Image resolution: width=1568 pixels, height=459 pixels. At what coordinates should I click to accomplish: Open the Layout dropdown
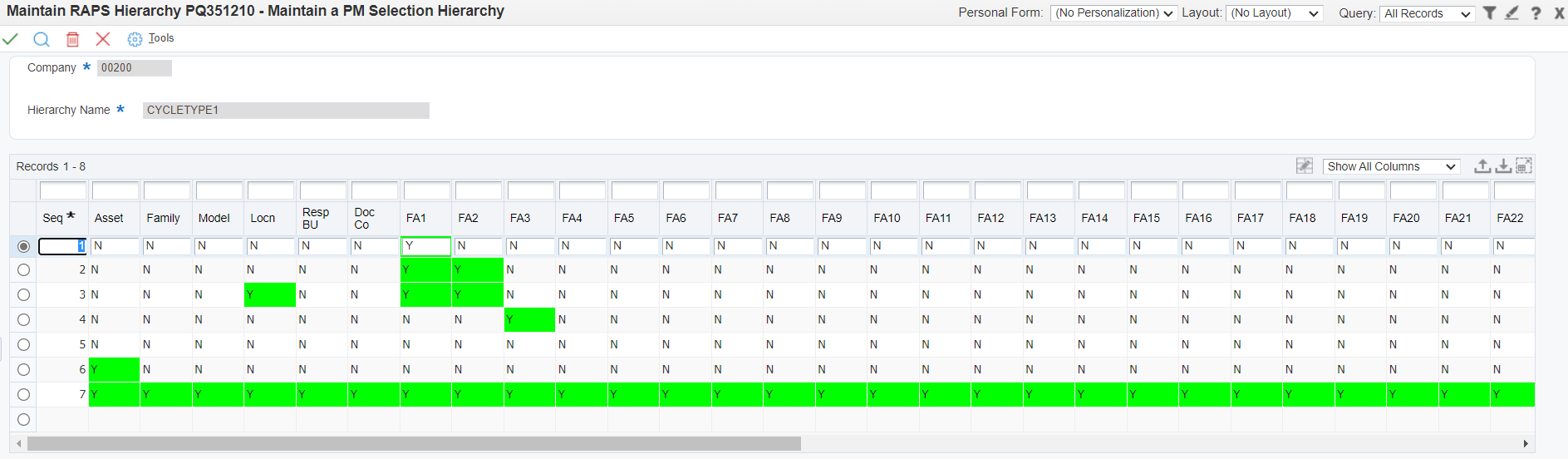(x=1275, y=13)
